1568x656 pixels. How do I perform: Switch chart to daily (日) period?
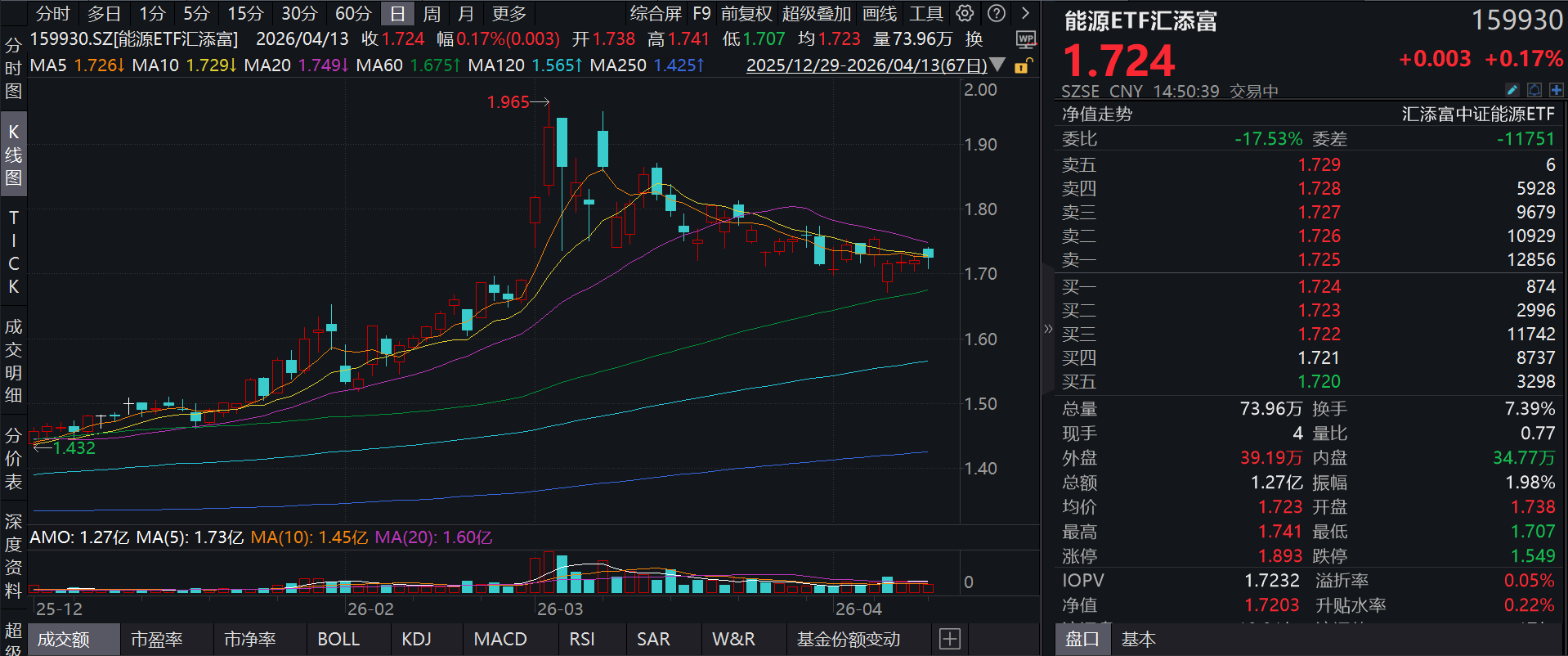(x=397, y=14)
